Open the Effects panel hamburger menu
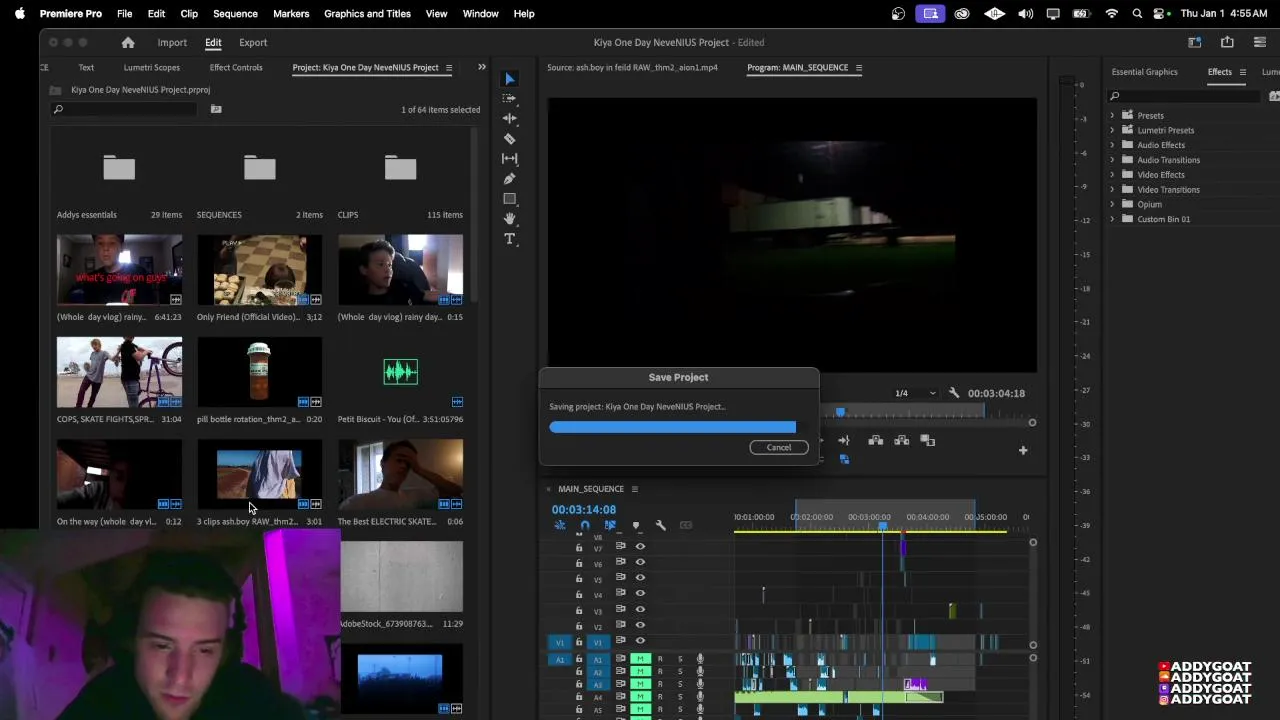1280x720 pixels. click(x=1243, y=72)
